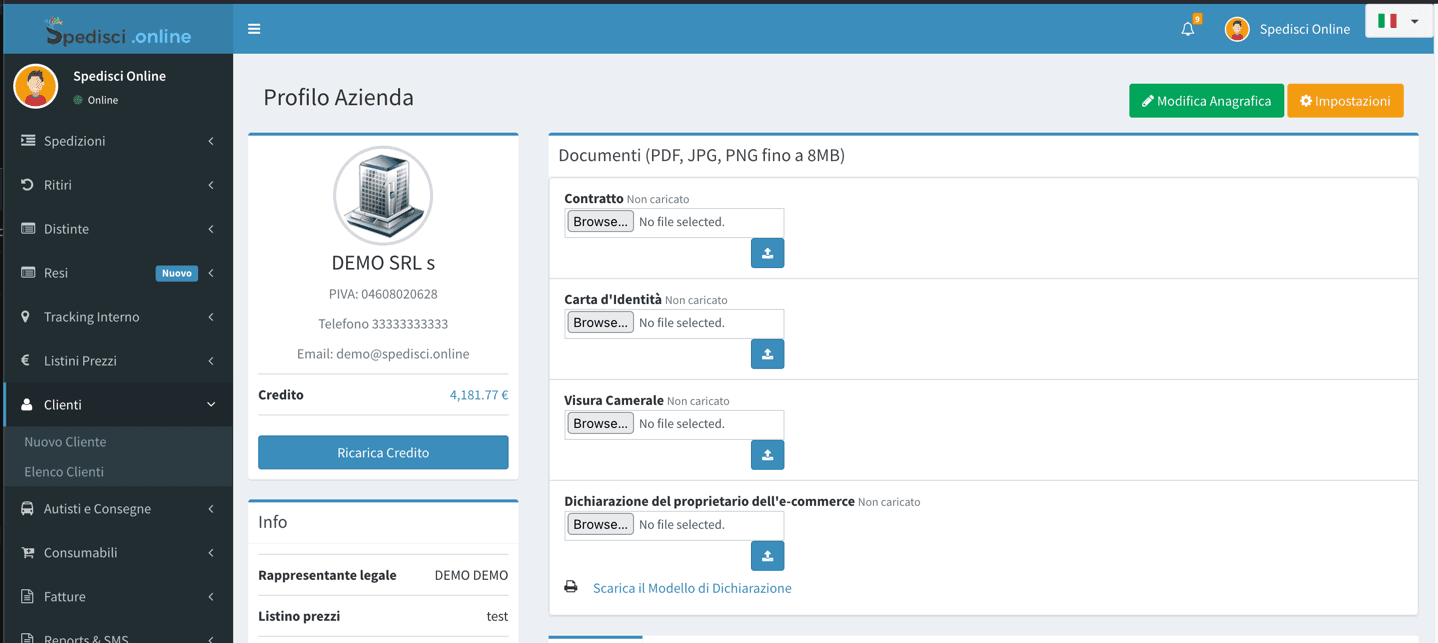Click the Ricarica Credito button
Screen dimensions: 1438x643
coord(383,453)
